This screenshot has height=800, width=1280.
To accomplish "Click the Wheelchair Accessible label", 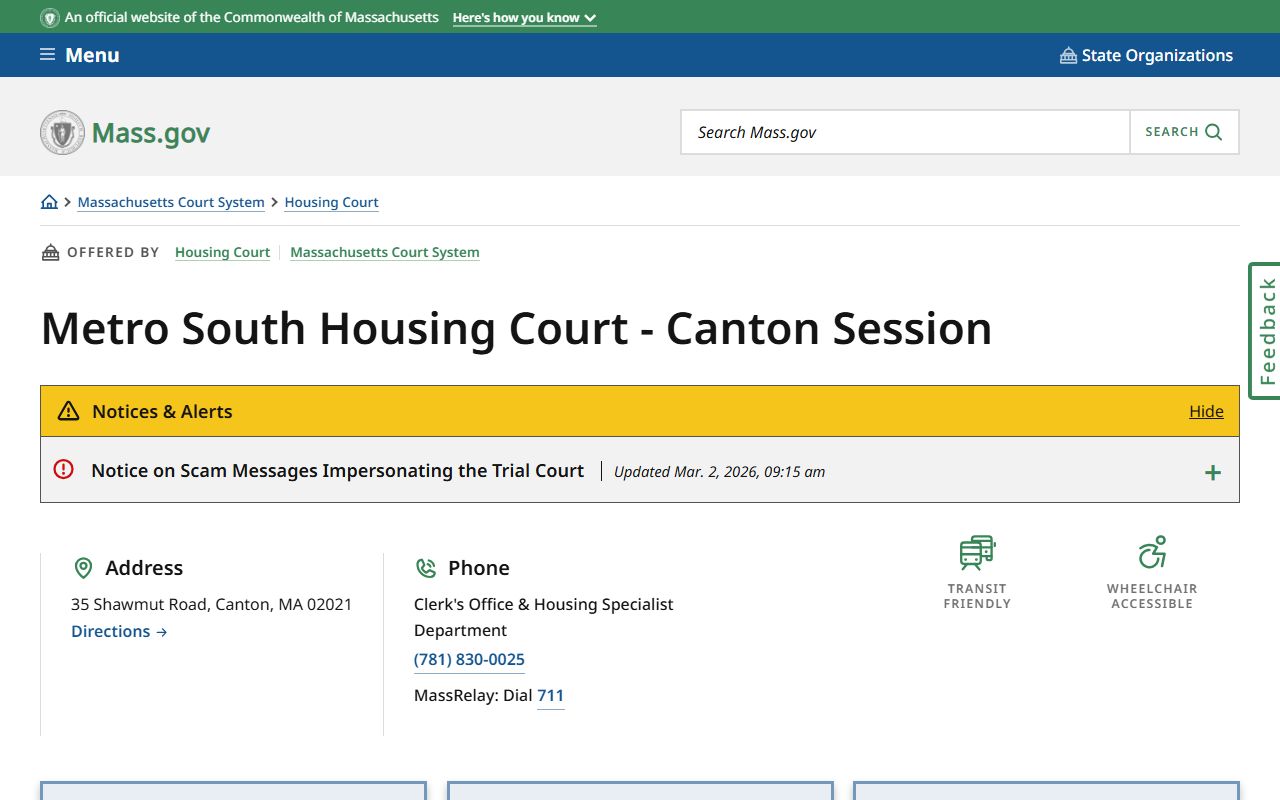I will tap(1152, 596).
